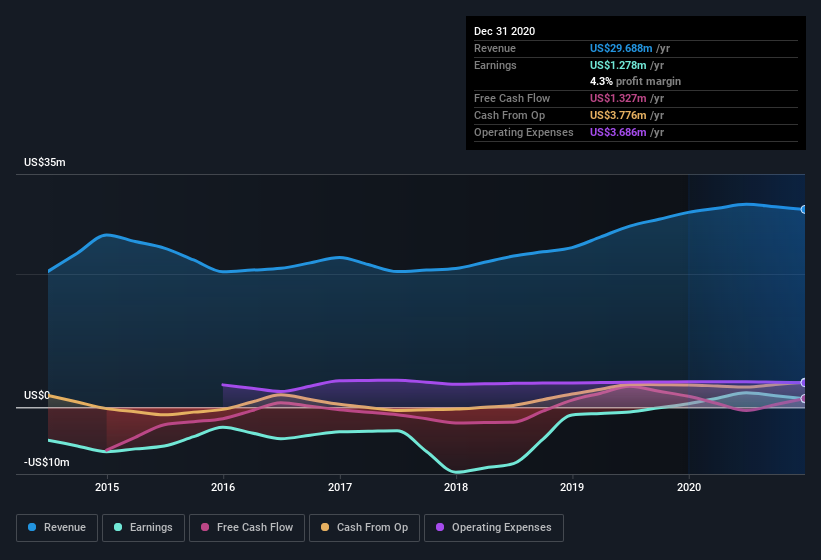Click the 2017 x-axis label
The image size is (821, 560).
pyautogui.click(x=340, y=487)
